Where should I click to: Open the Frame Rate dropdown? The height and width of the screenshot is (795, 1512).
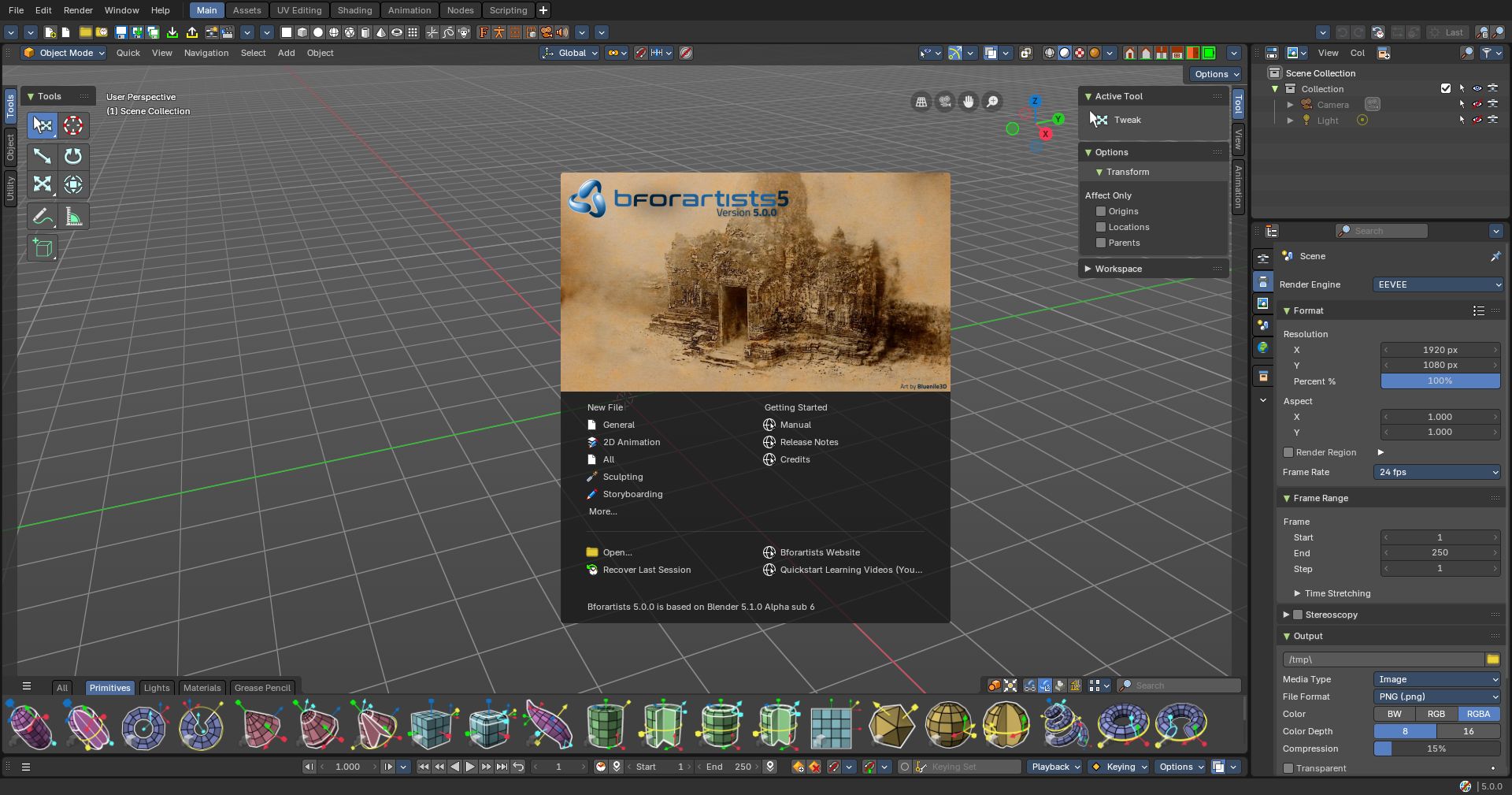1437,472
